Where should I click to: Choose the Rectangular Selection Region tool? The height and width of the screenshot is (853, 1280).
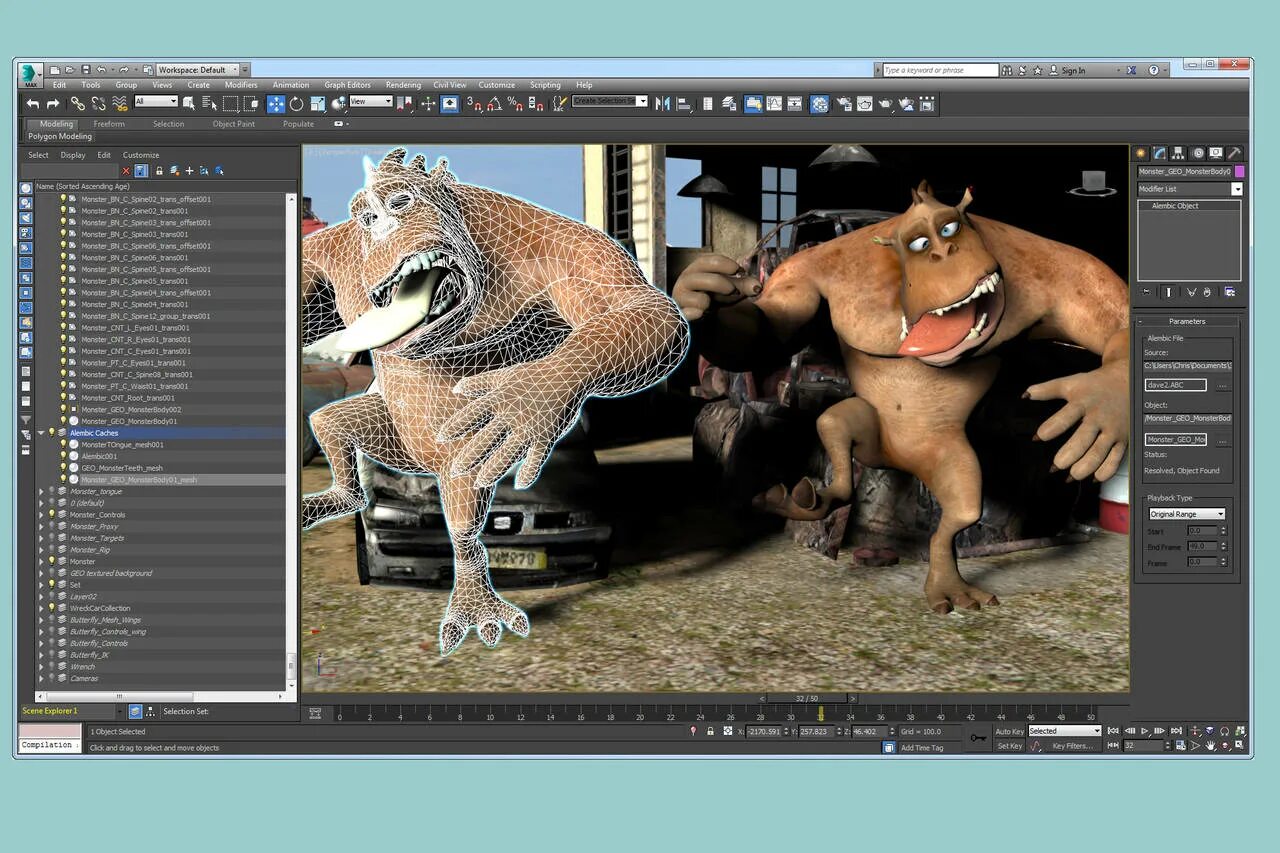click(230, 103)
